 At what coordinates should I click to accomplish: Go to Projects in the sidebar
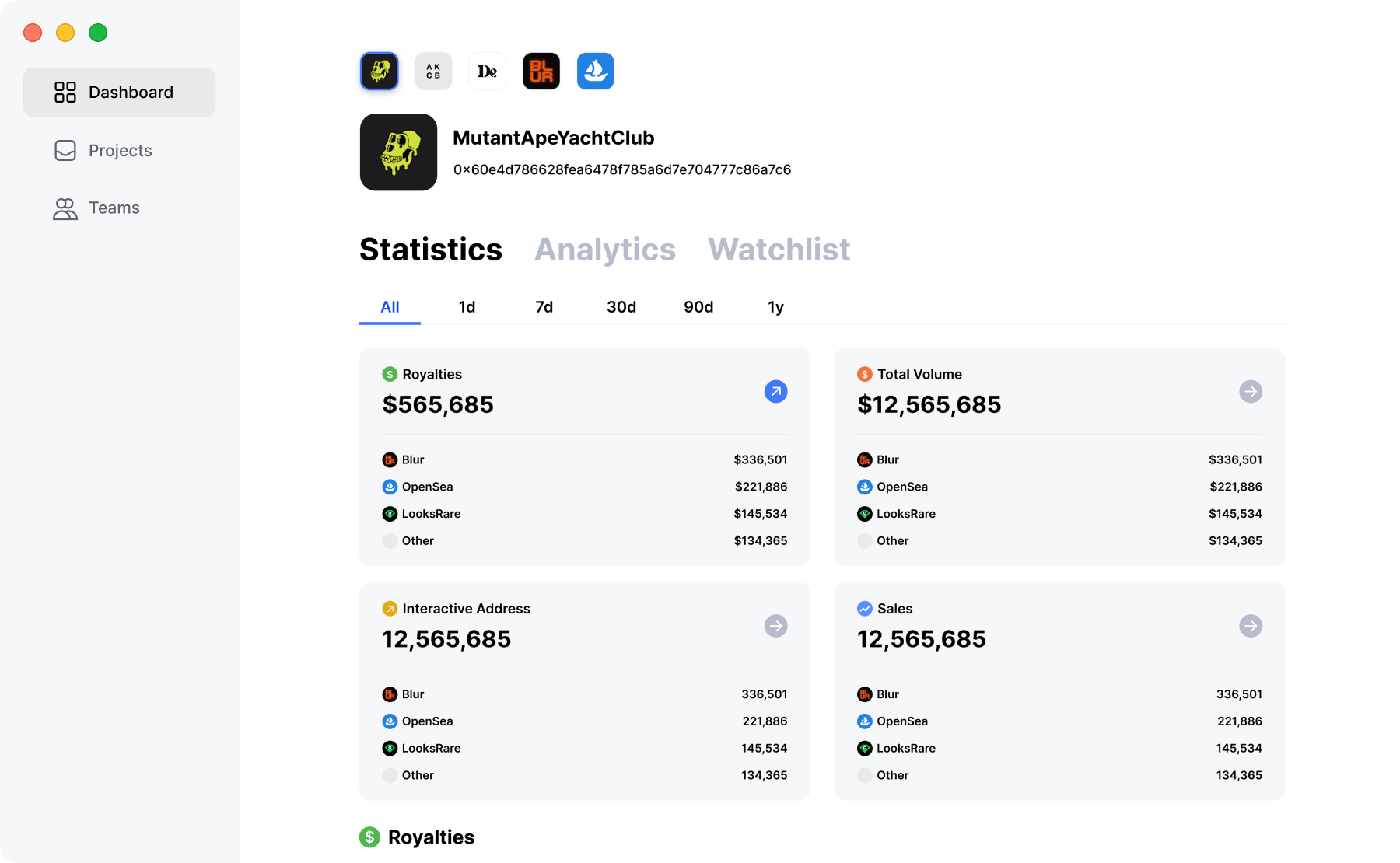[x=119, y=151]
